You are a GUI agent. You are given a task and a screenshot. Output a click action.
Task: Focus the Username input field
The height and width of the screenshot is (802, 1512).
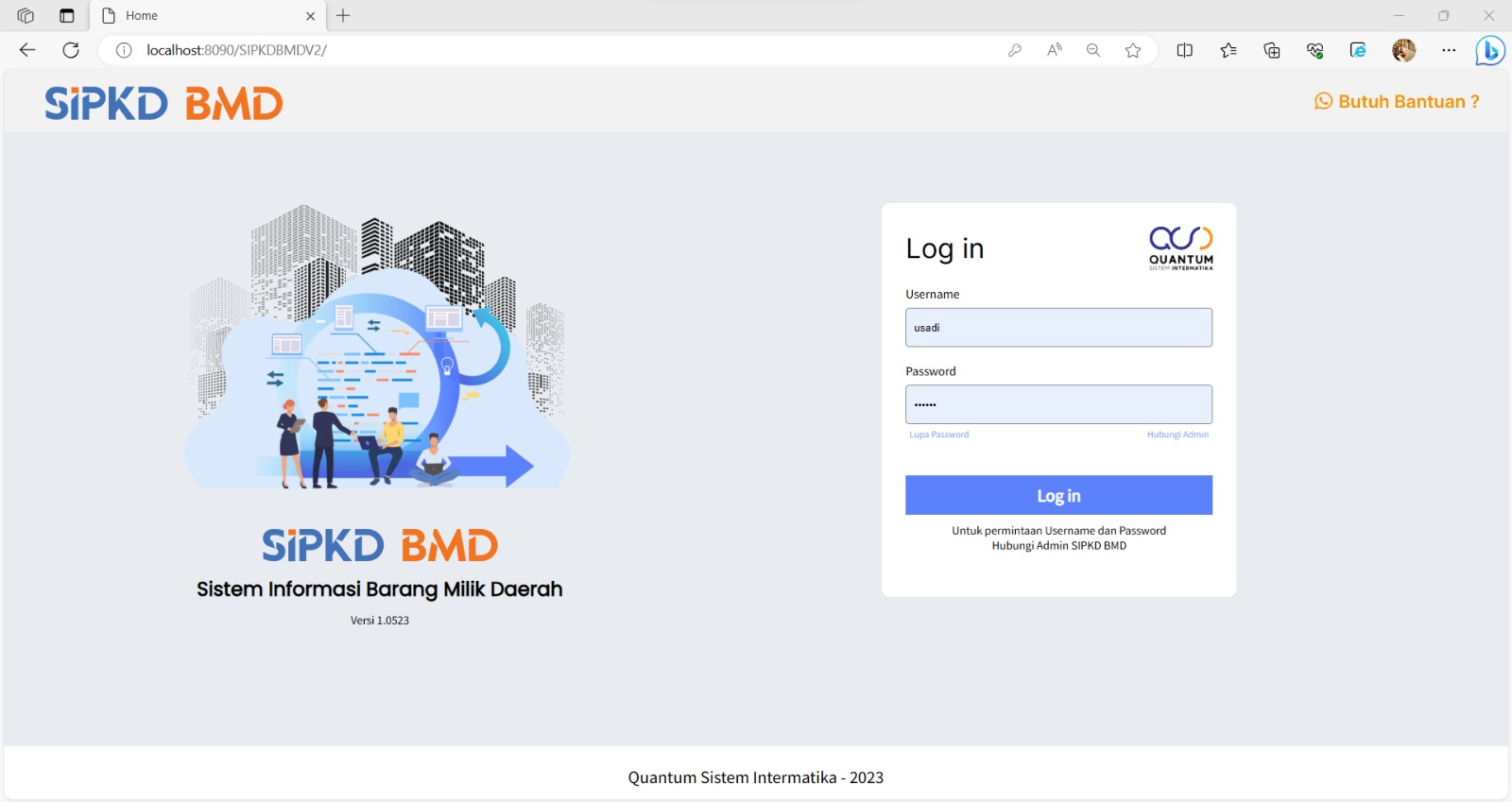pyautogui.click(x=1058, y=328)
